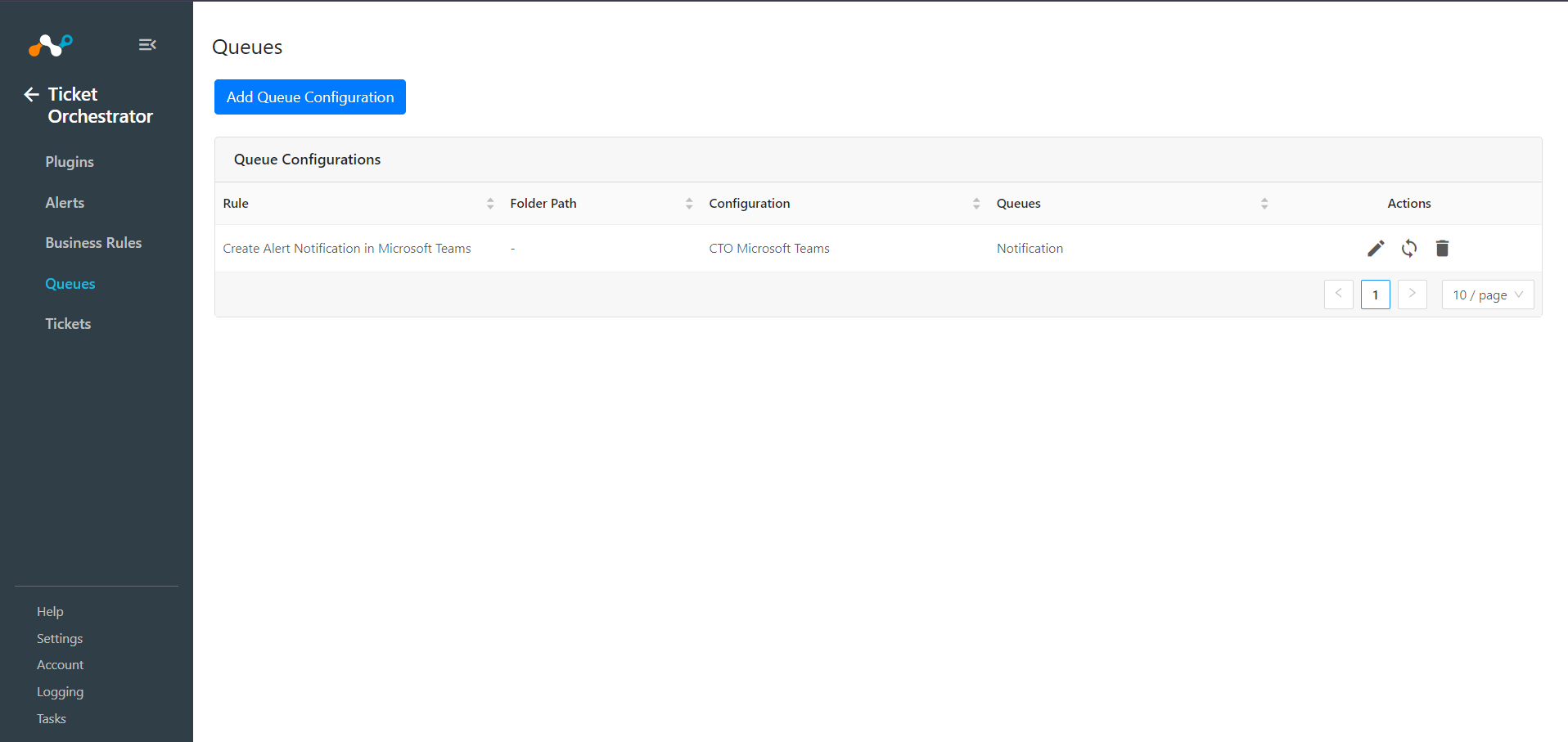
Task: Delete the Microsoft Teams queue configuration
Action: pos(1443,249)
